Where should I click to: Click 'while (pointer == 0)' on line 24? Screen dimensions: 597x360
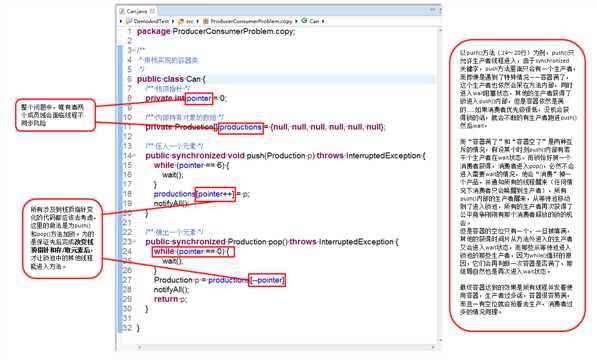(189, 252)
